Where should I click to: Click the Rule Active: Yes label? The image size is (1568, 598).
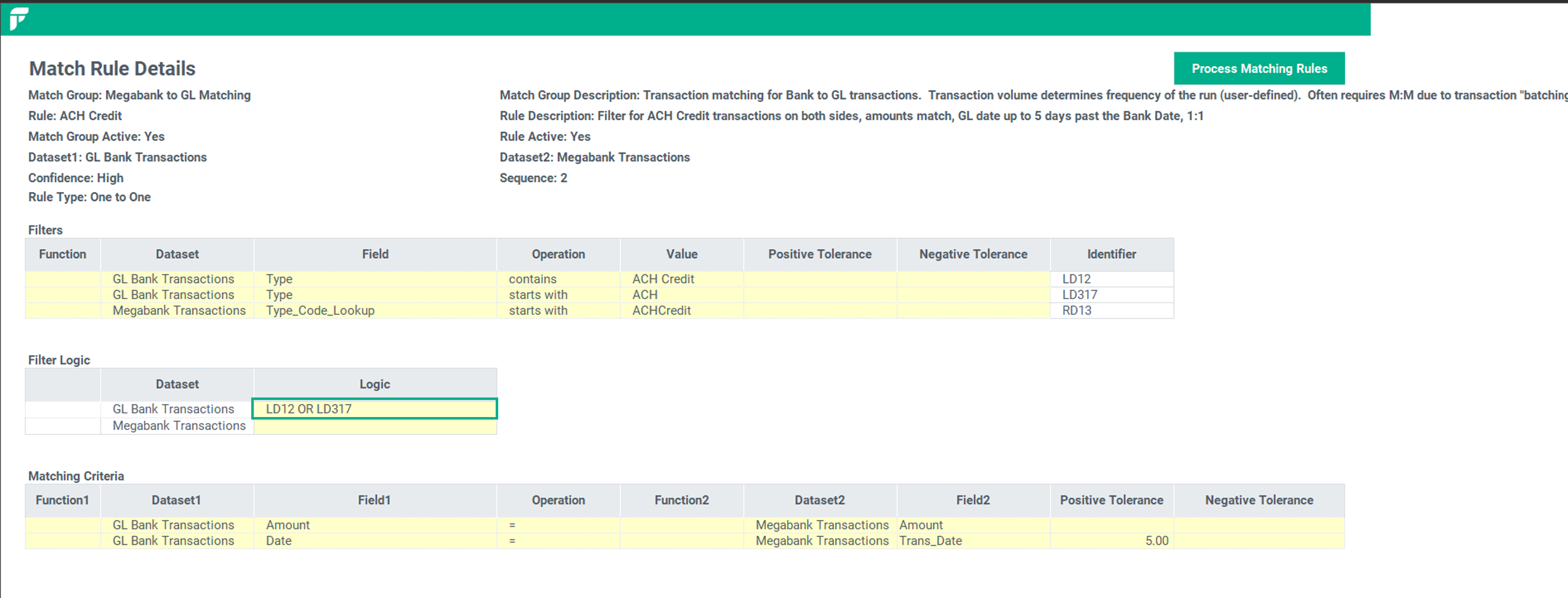[545, 136]
